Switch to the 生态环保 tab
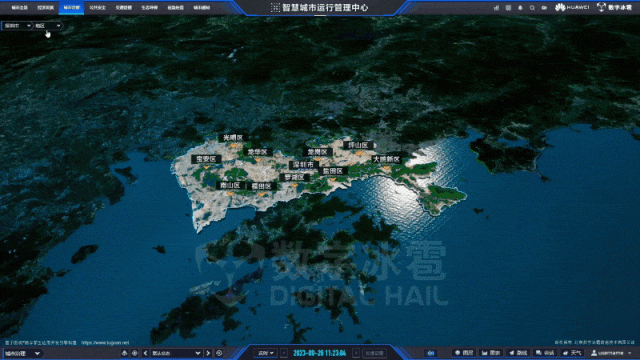 (x=149, y=8)
